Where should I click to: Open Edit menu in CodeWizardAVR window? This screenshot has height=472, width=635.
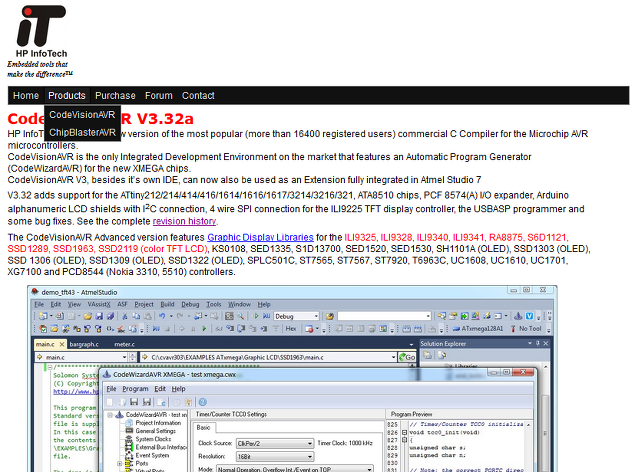(x=160, y=389)
